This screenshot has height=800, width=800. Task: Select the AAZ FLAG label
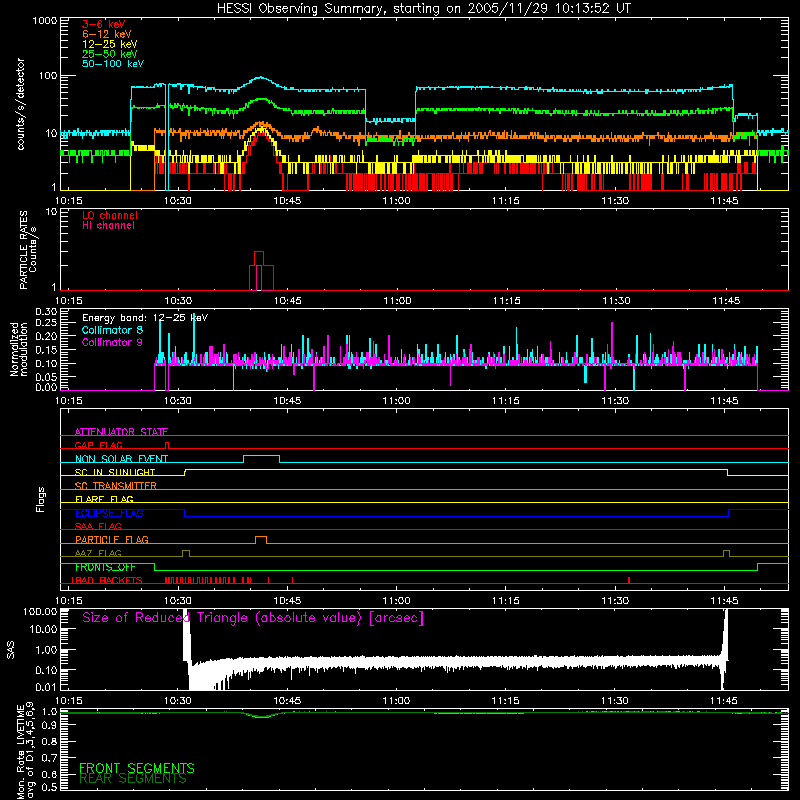pos(98,553)
